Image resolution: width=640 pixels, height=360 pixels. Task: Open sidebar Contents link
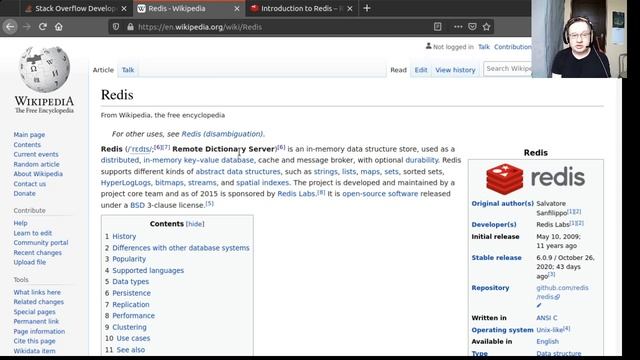(27, 144)
